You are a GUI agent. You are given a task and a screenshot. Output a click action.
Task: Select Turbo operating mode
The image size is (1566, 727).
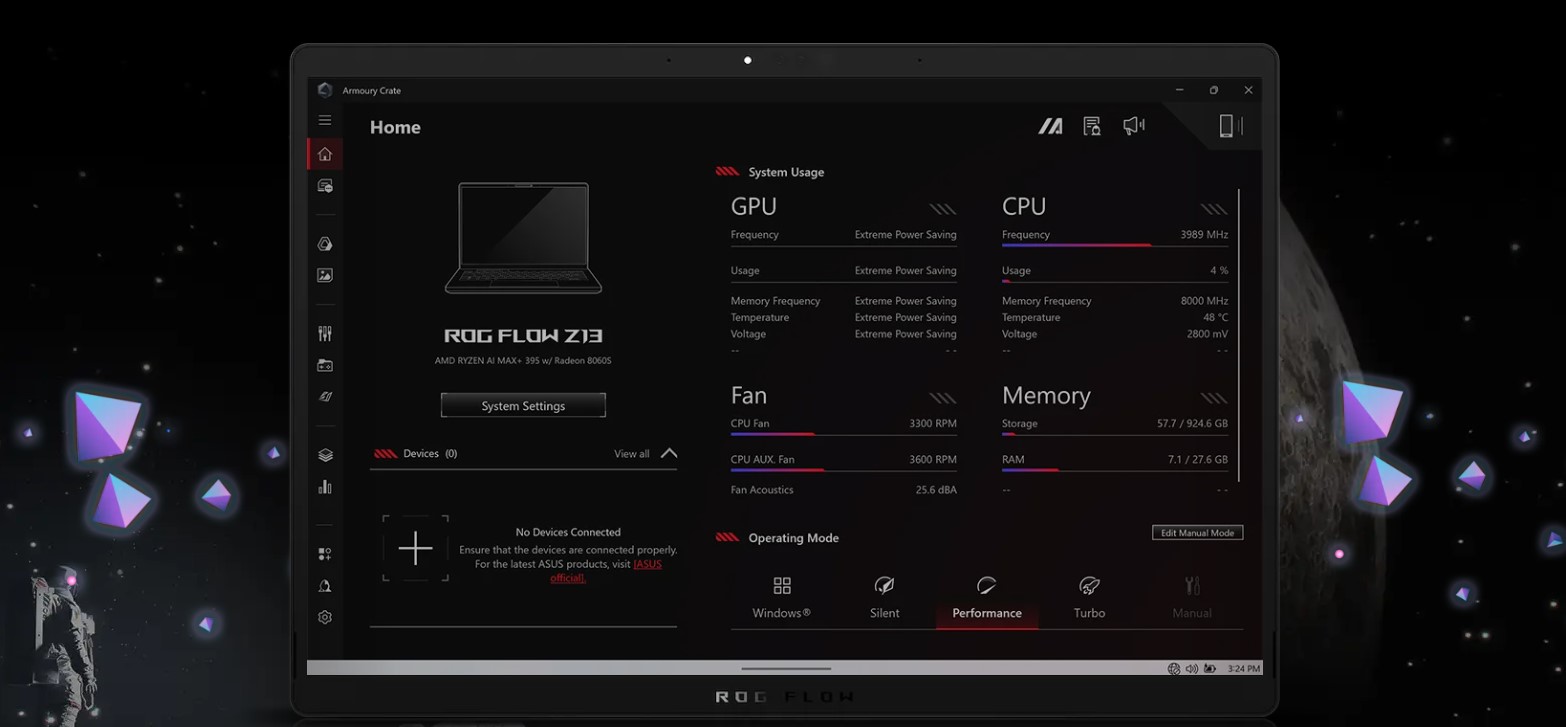pos(1089,597)
